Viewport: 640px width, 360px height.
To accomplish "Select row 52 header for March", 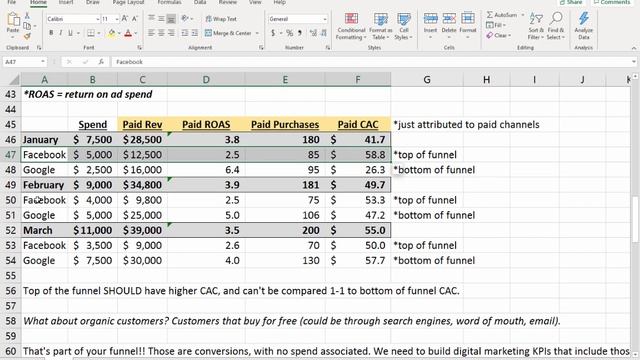I will 10,230.
